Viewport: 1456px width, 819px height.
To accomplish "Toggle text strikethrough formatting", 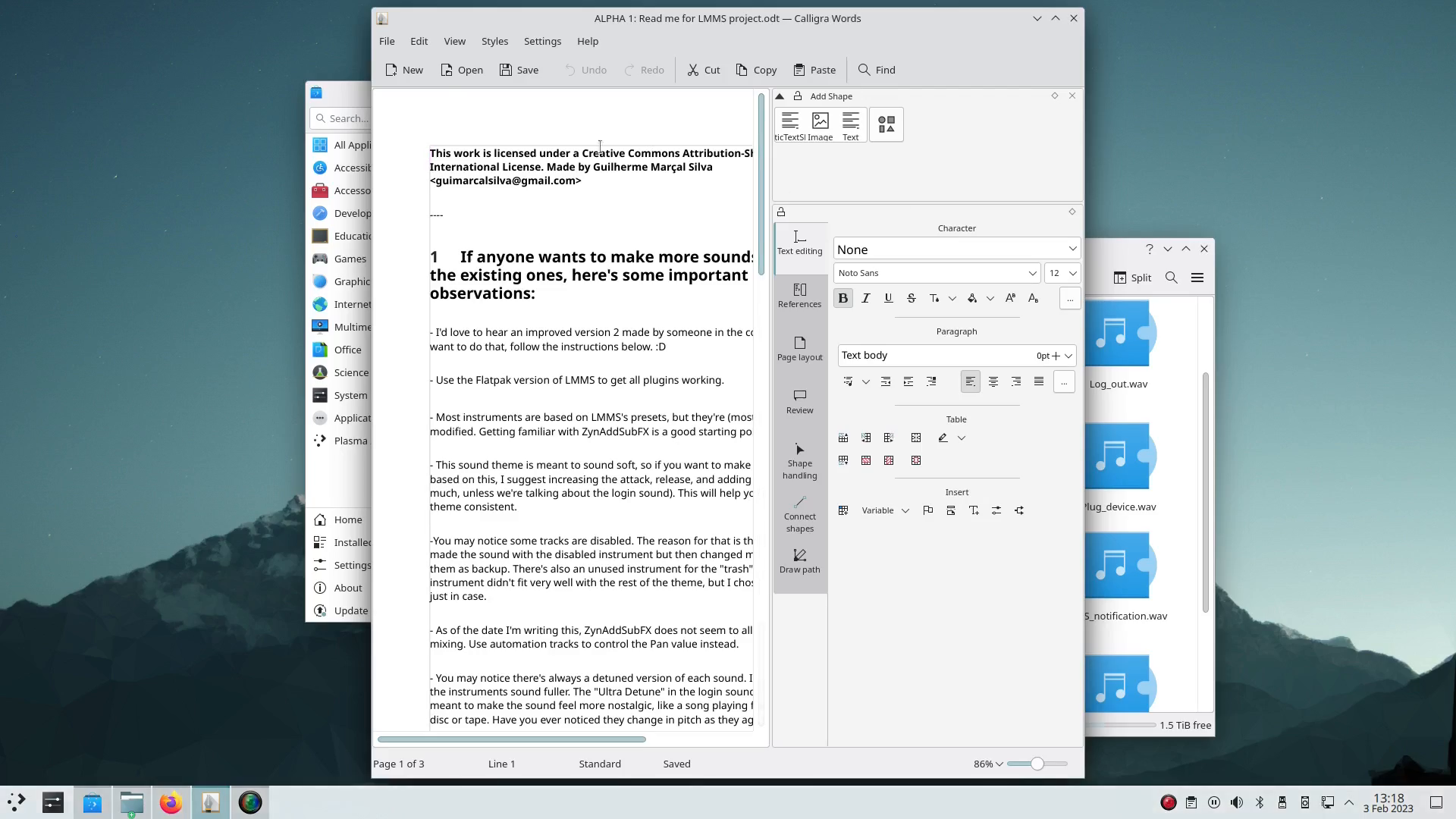I will [911, 298].
